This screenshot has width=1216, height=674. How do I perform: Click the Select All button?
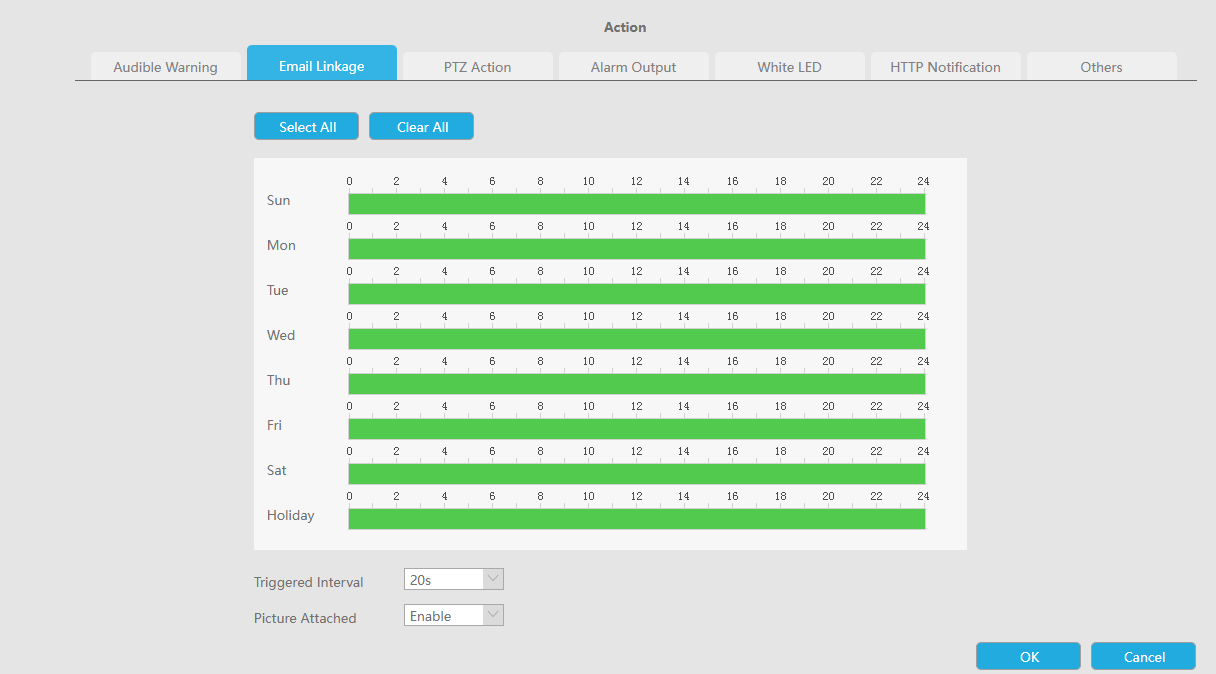click(307, 127)
